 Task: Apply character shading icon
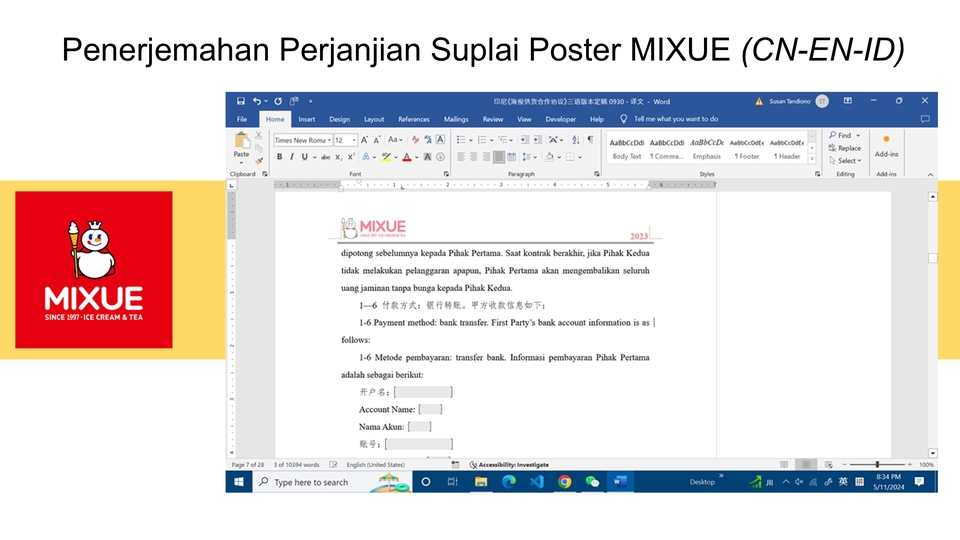pyautogui.click(x=427, y=157)
